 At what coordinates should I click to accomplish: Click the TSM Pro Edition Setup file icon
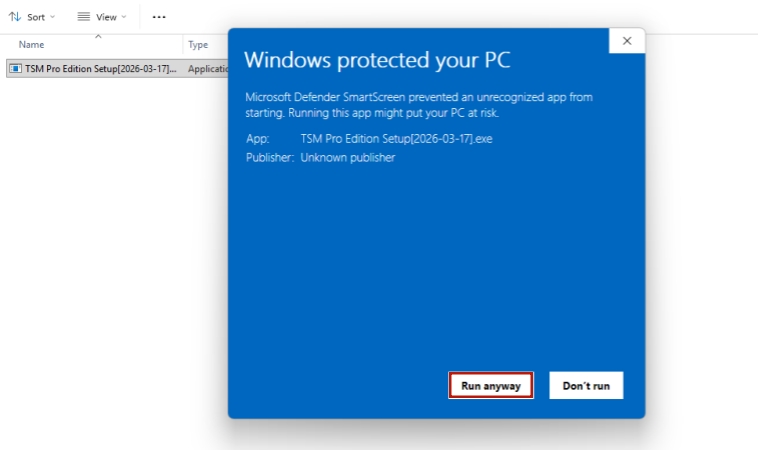pos(16,68)
